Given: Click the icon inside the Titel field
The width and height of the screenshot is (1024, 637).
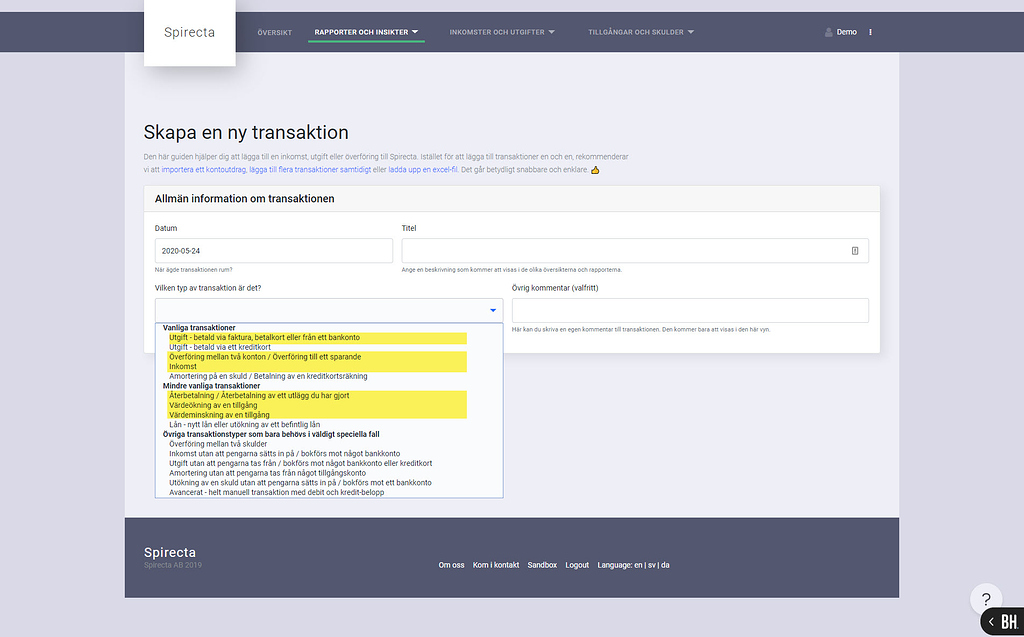Looking at the screenshot, I should click(855, 251).
